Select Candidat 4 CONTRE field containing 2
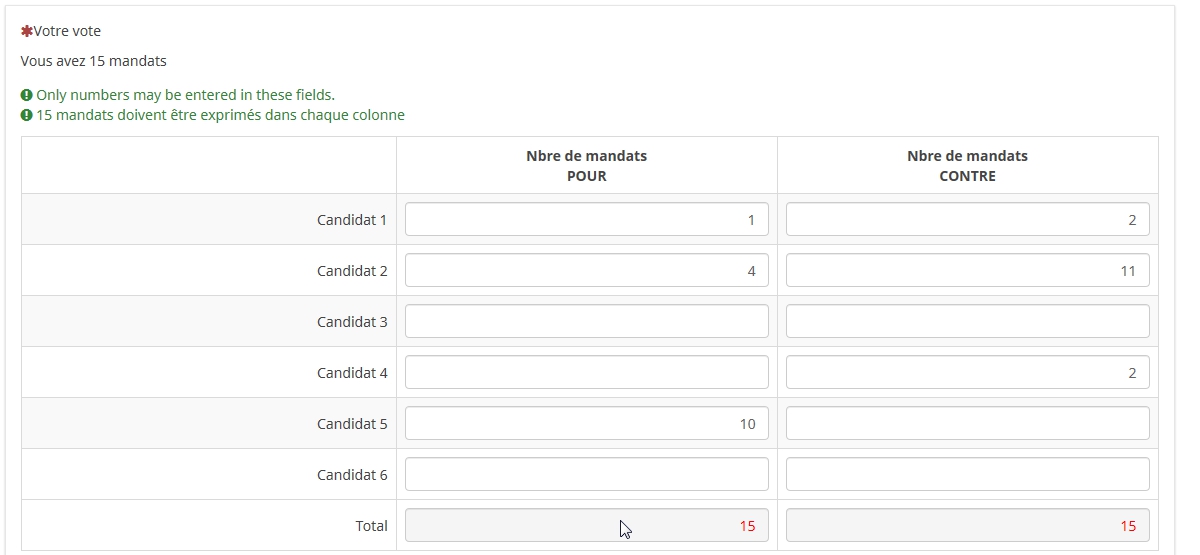The image size is (1200, 555). (967, 373)
